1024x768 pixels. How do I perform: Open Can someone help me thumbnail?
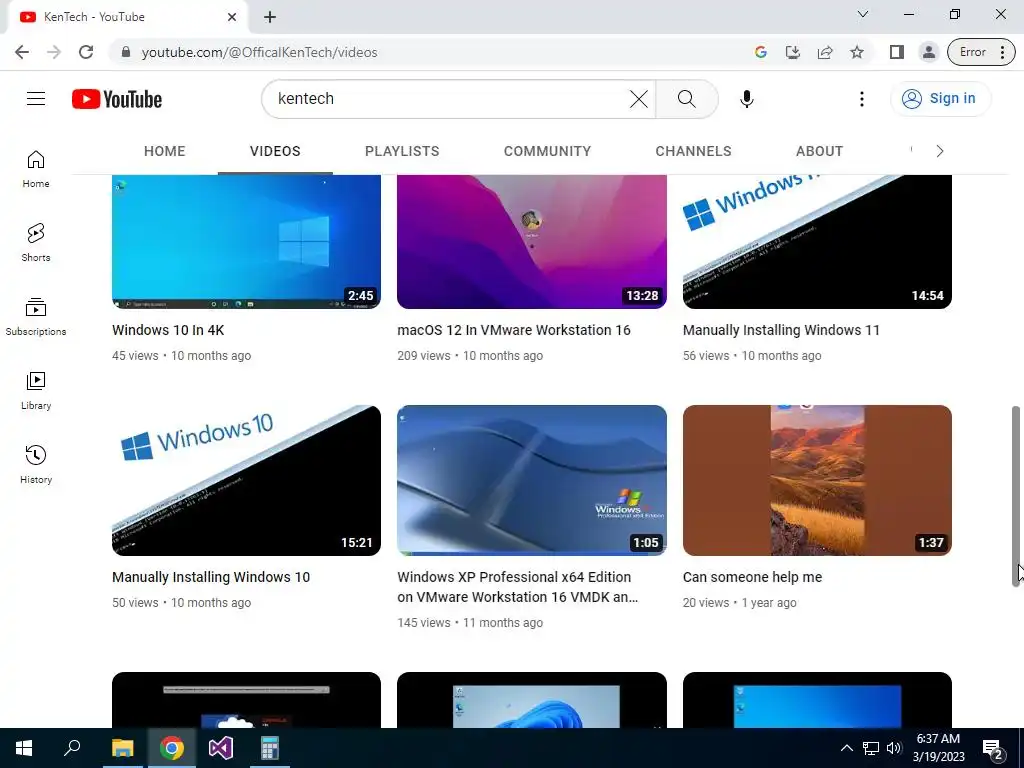(817, 480)
